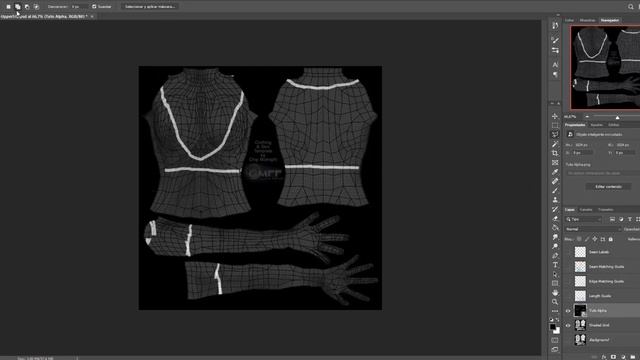Click the new adjustment layer icon
640x360 pixels.
pos(623,357)
